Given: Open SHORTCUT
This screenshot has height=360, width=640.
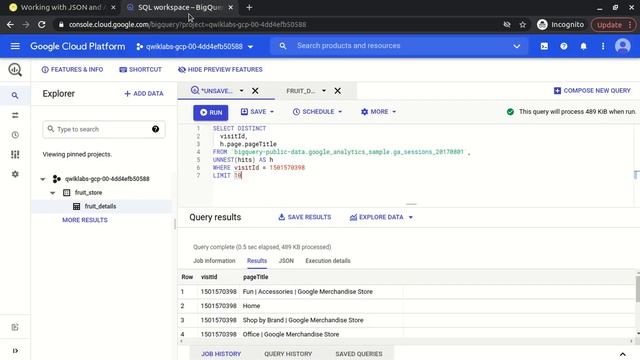Looking at the screenshot, I should (140, 69).
